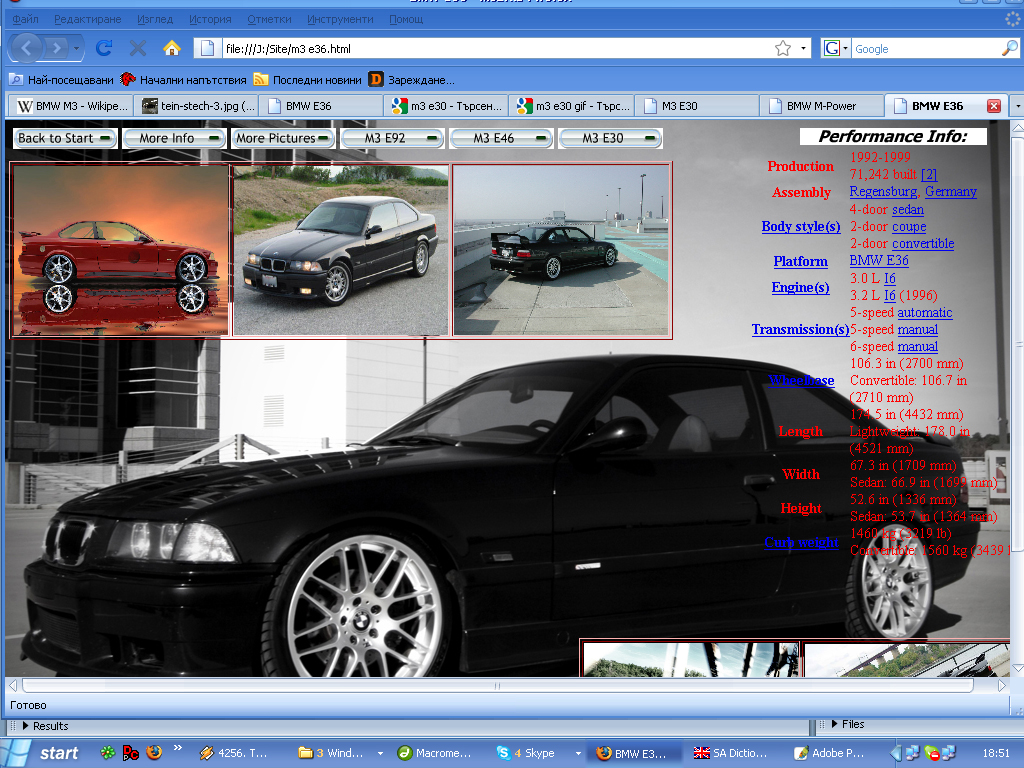Click the Back to Start button
Screen dimensions: 1024x768
click(x=65, y=138)
